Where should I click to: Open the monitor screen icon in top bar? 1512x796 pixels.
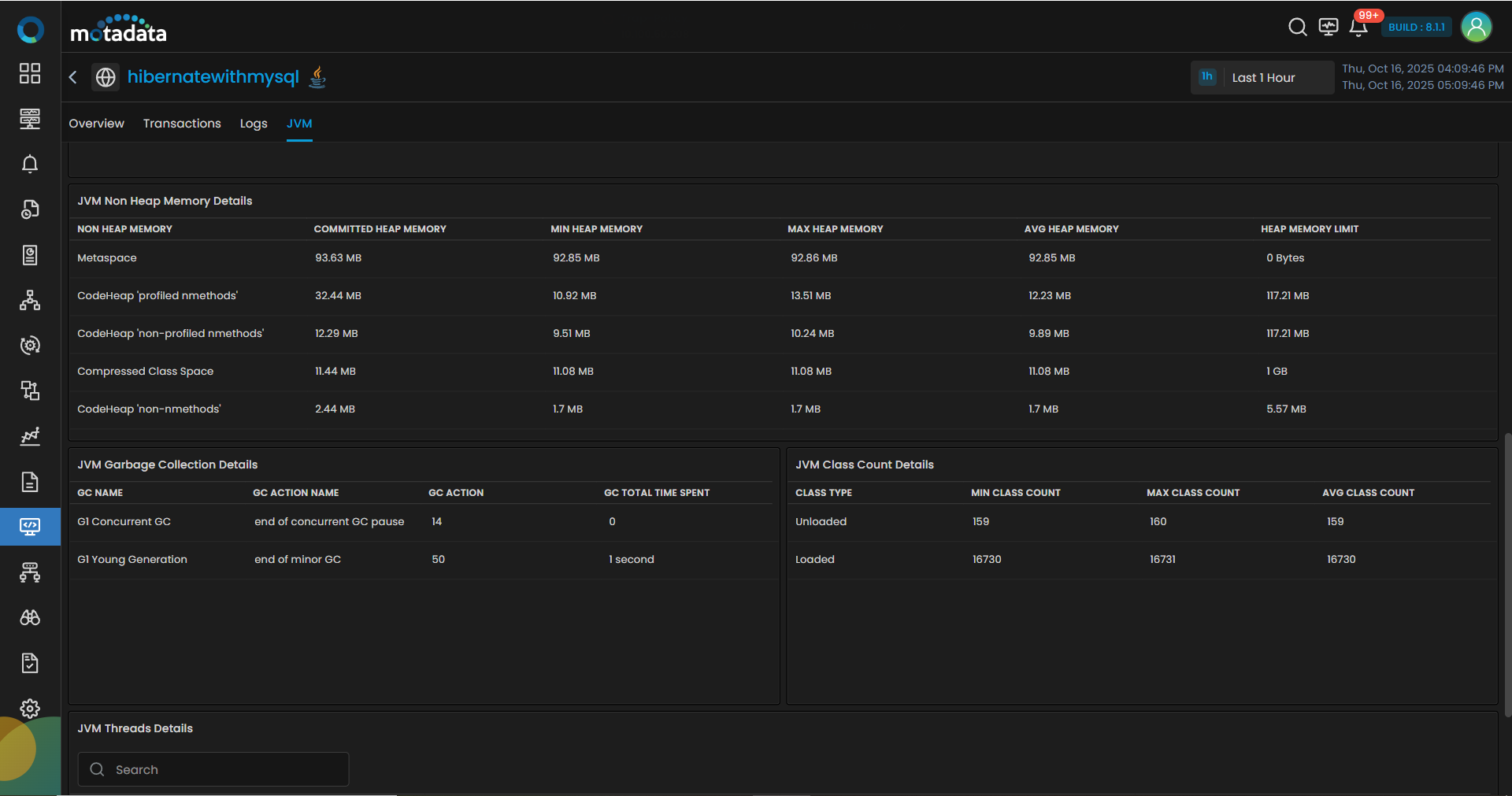click(1329, 28)
